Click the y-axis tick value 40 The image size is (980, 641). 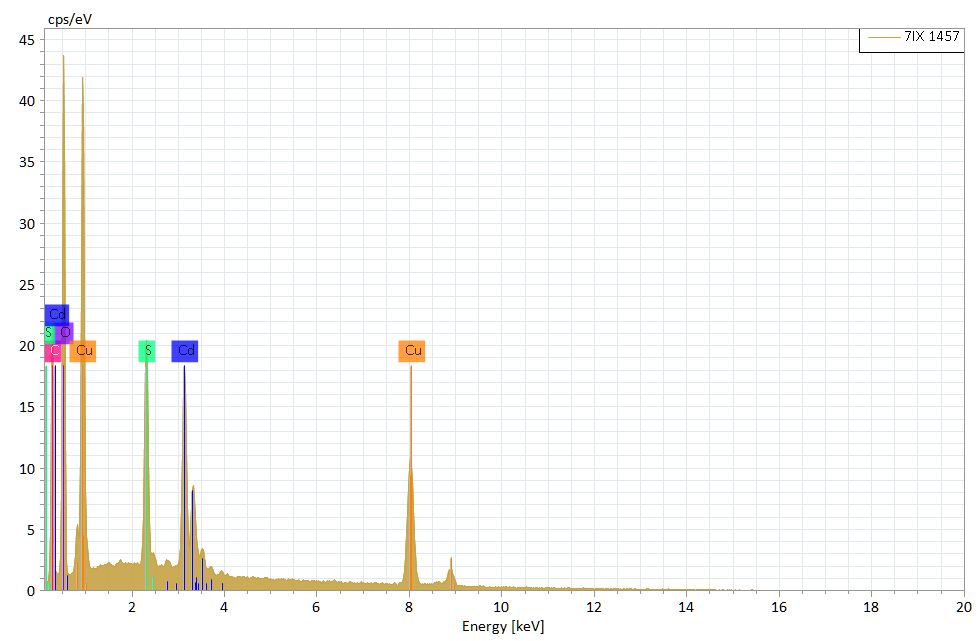(x=27, y=101)
